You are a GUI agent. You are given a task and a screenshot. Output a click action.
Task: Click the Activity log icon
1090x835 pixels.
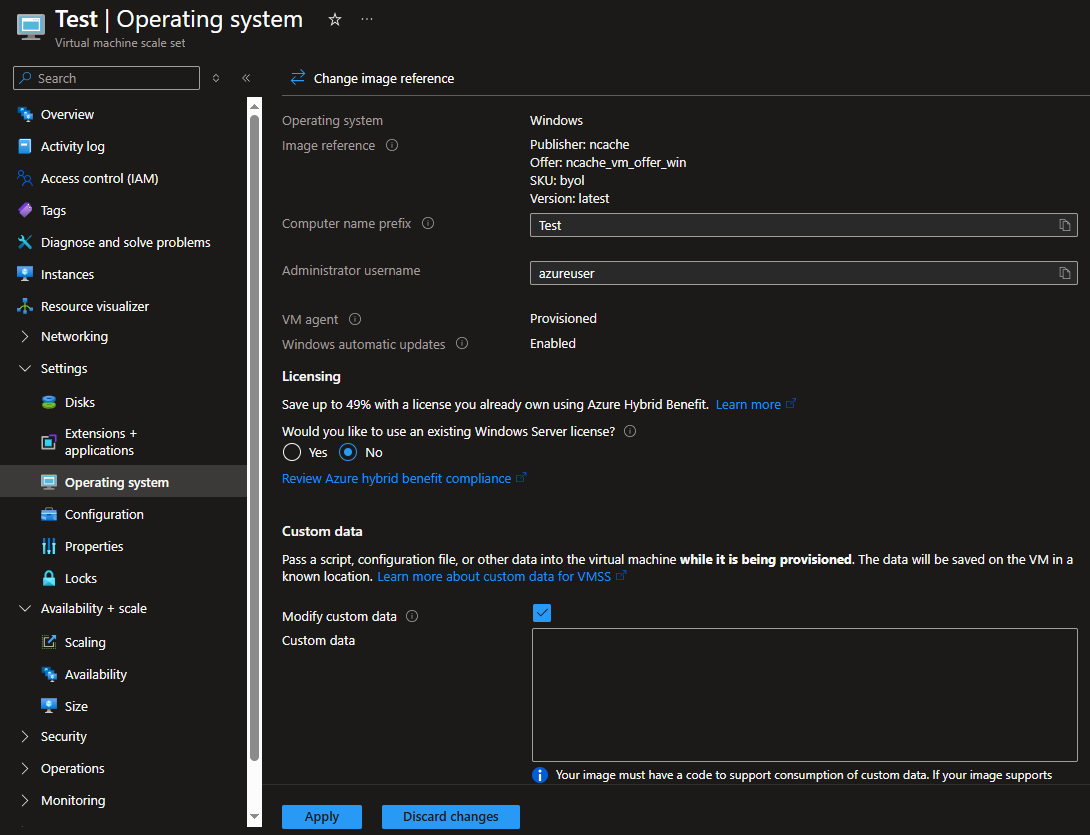(25, 146)
